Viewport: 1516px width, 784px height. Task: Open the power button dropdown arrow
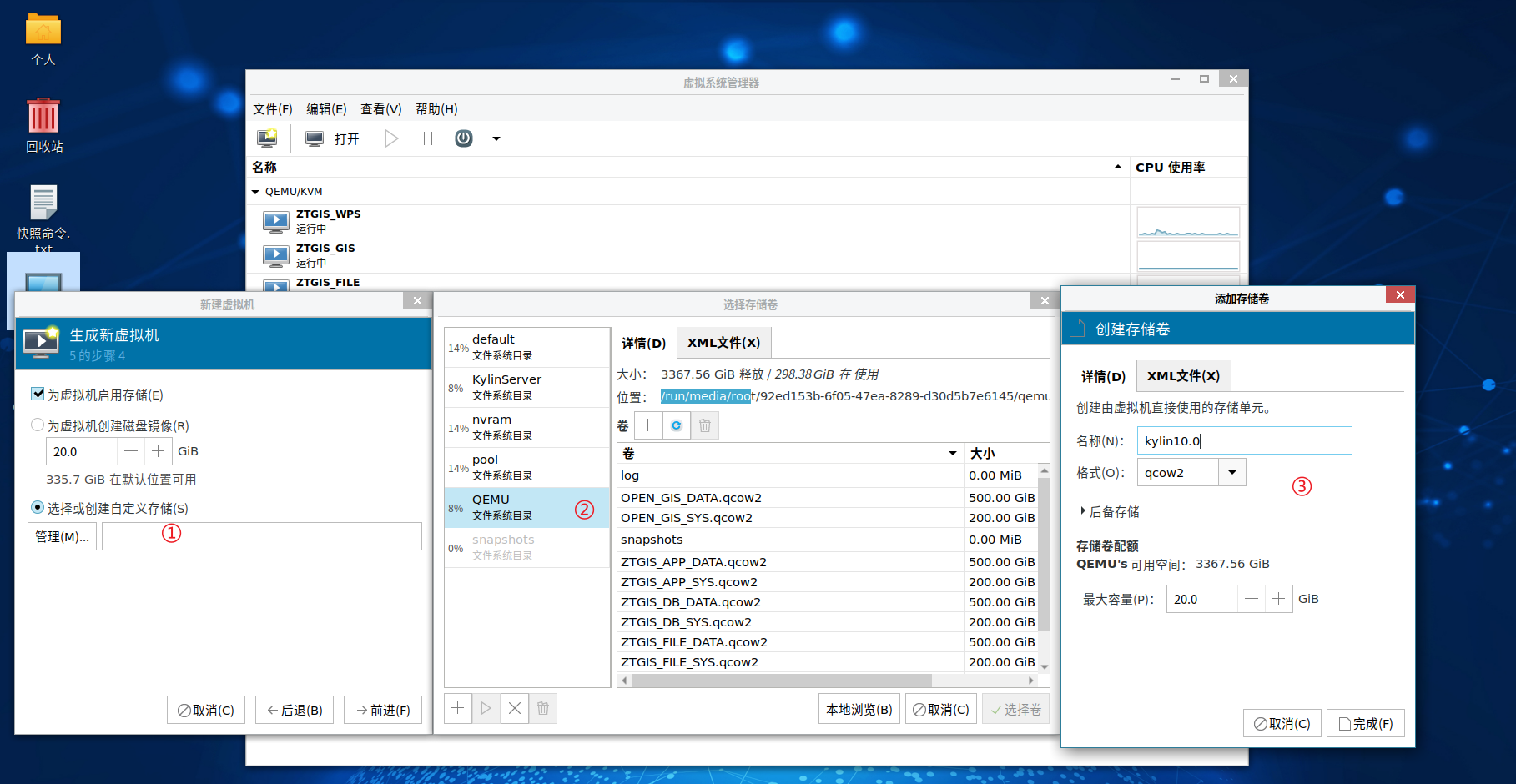click(x=496, y=138)
